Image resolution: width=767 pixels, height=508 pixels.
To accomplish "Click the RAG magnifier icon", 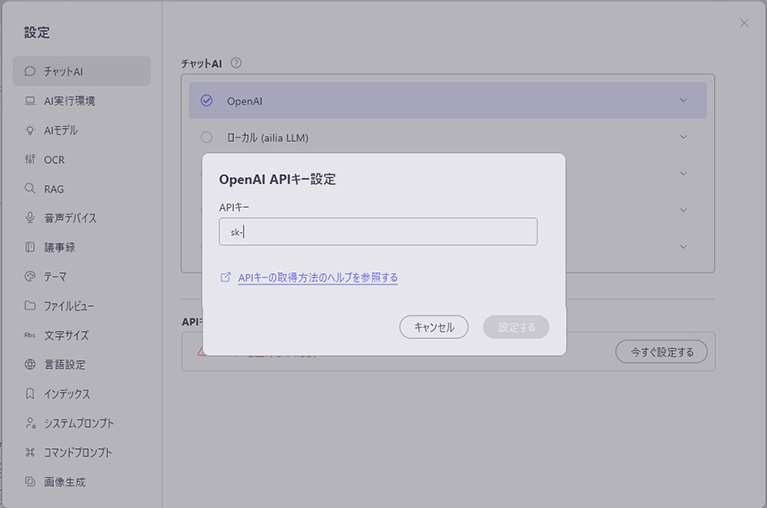I will (30, 189).
